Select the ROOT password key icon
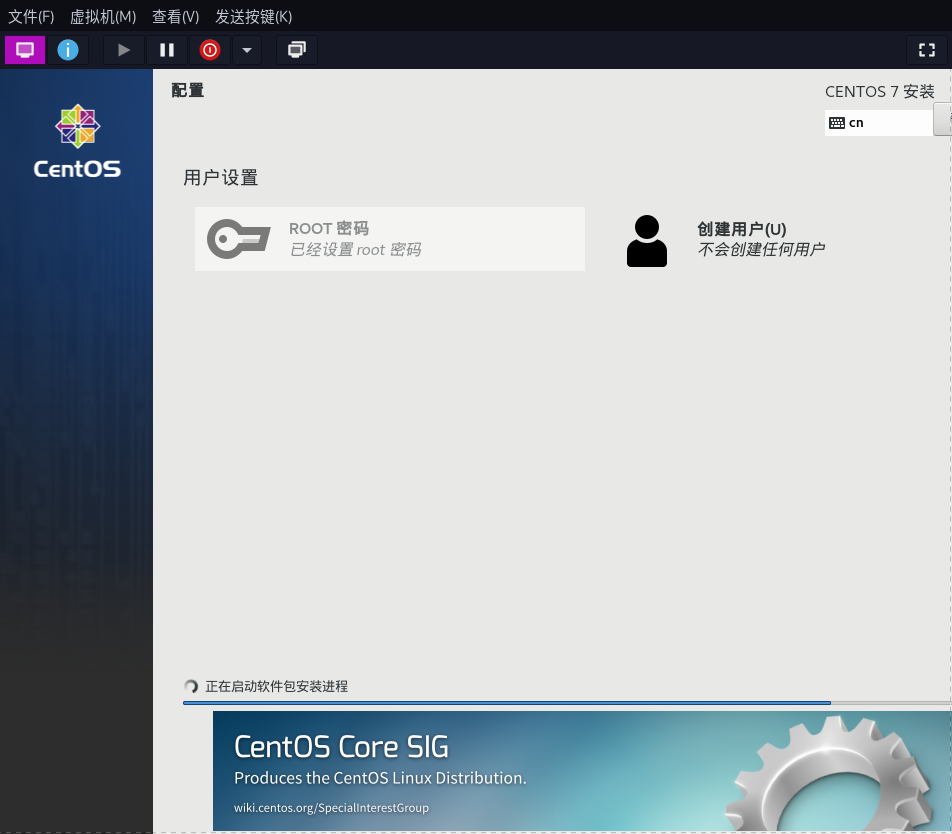 [238, 238]
